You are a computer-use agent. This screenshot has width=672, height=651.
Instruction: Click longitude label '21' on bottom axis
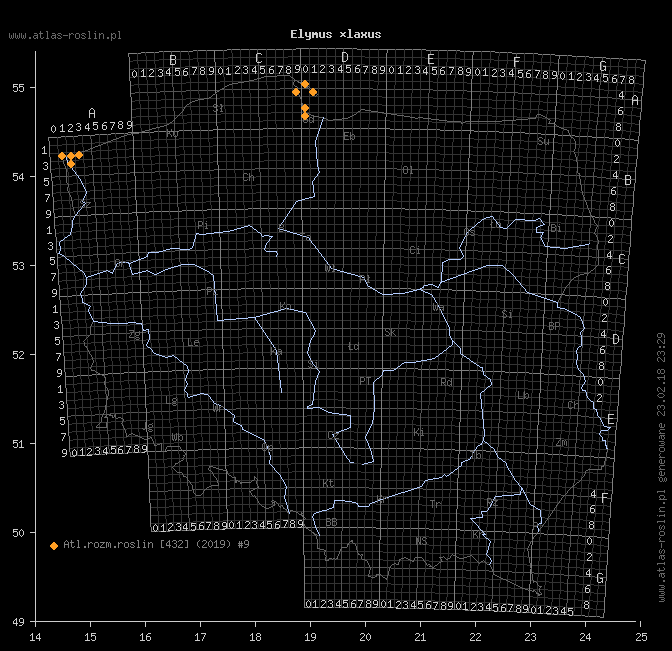pos(420,637)
